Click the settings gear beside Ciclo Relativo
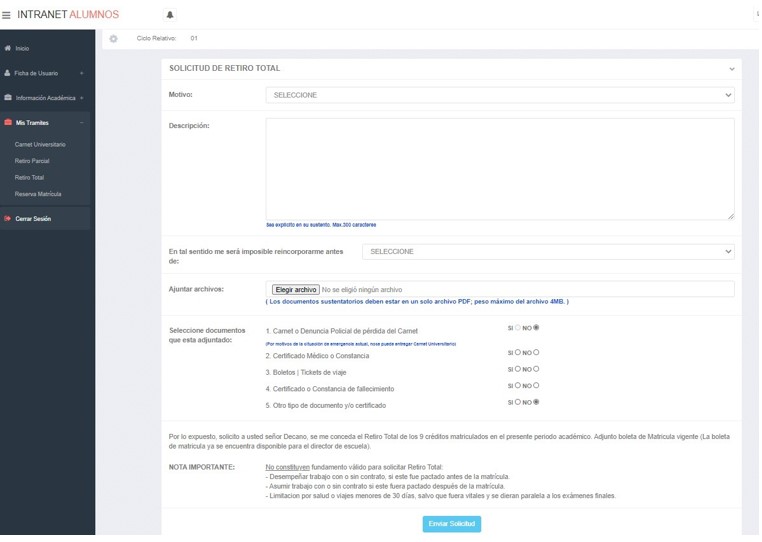 (113, 39)
